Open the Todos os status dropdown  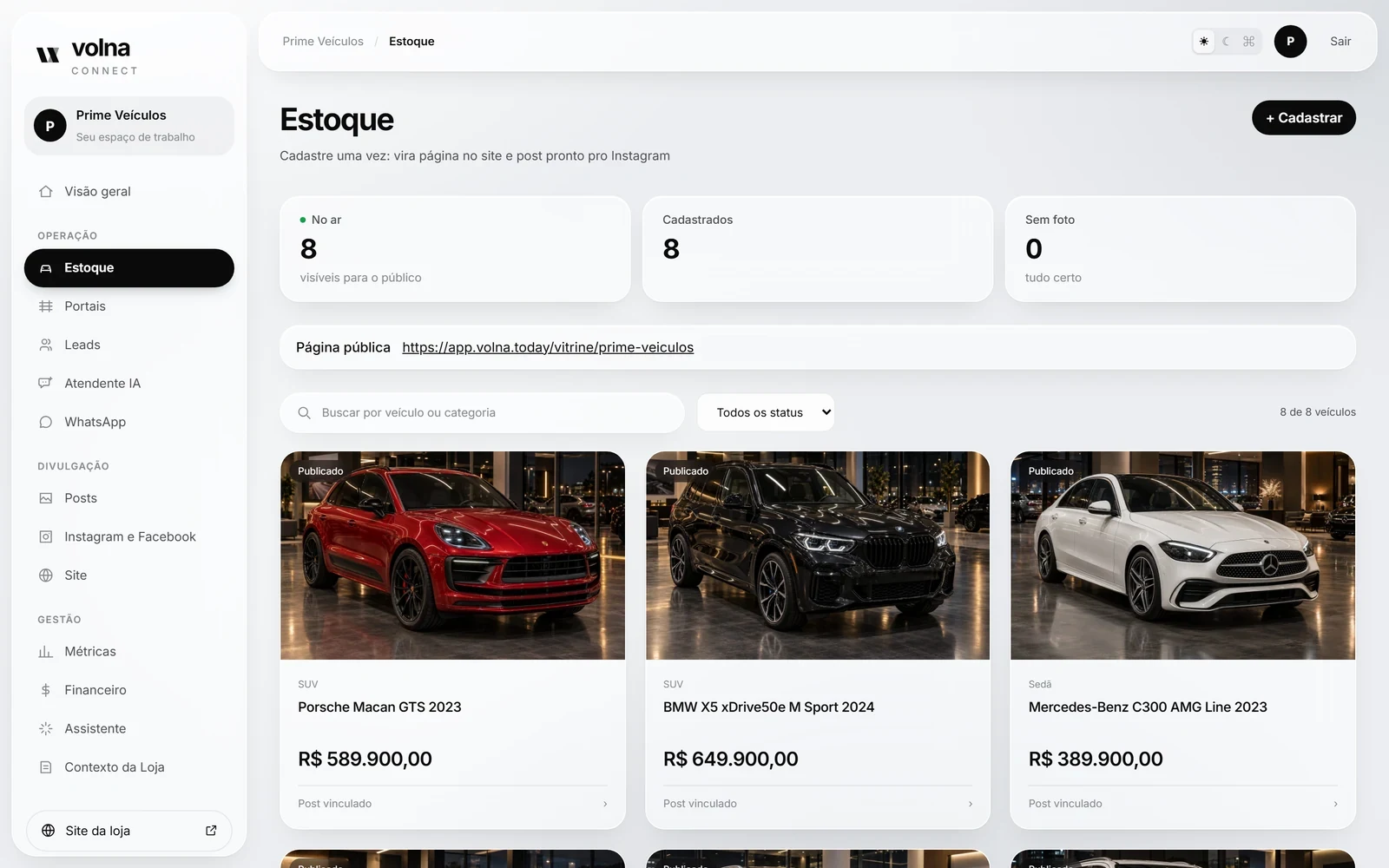[x=766, y=412]
